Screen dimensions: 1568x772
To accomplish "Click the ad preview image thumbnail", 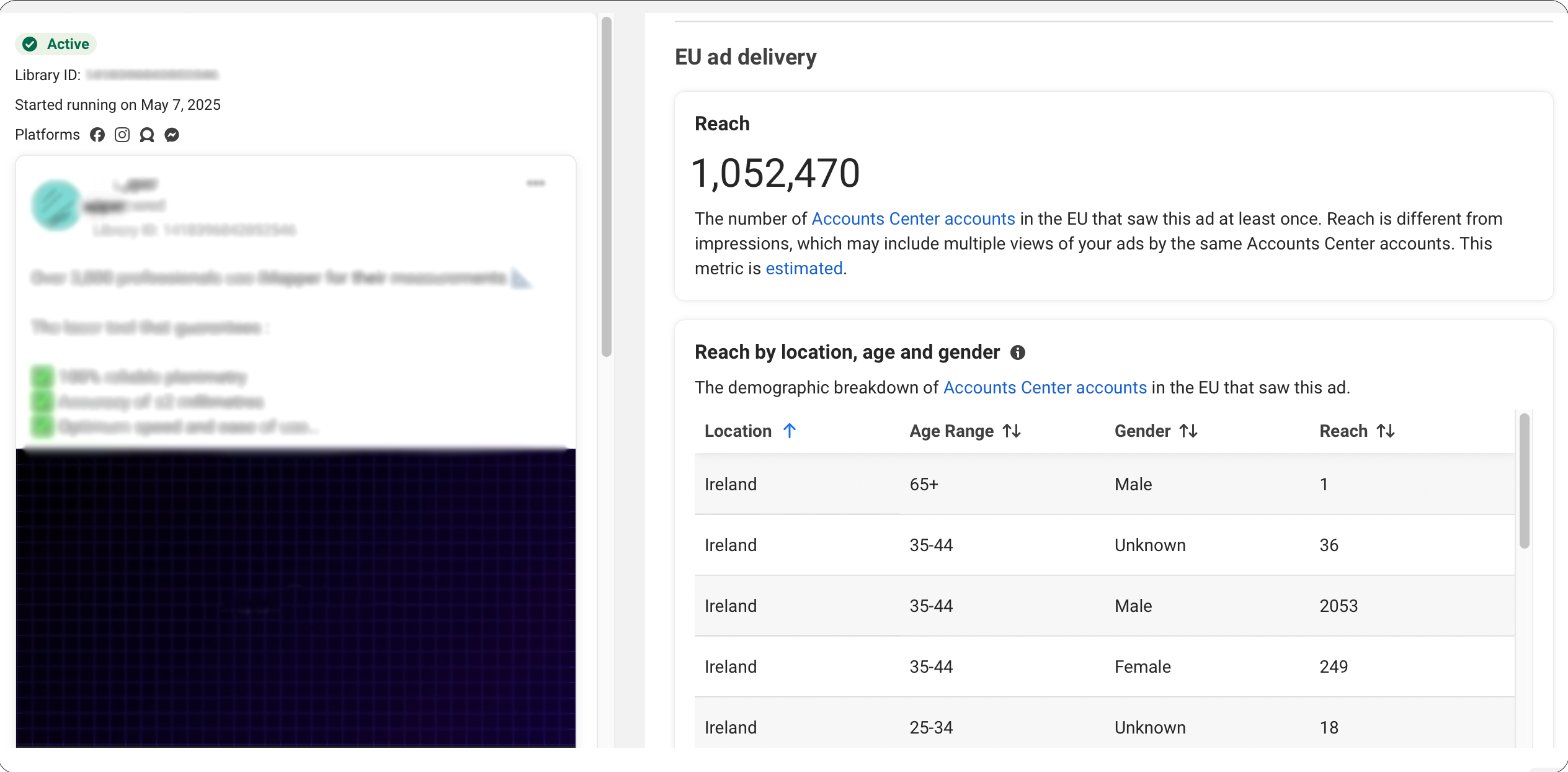I will pos(296,596).
